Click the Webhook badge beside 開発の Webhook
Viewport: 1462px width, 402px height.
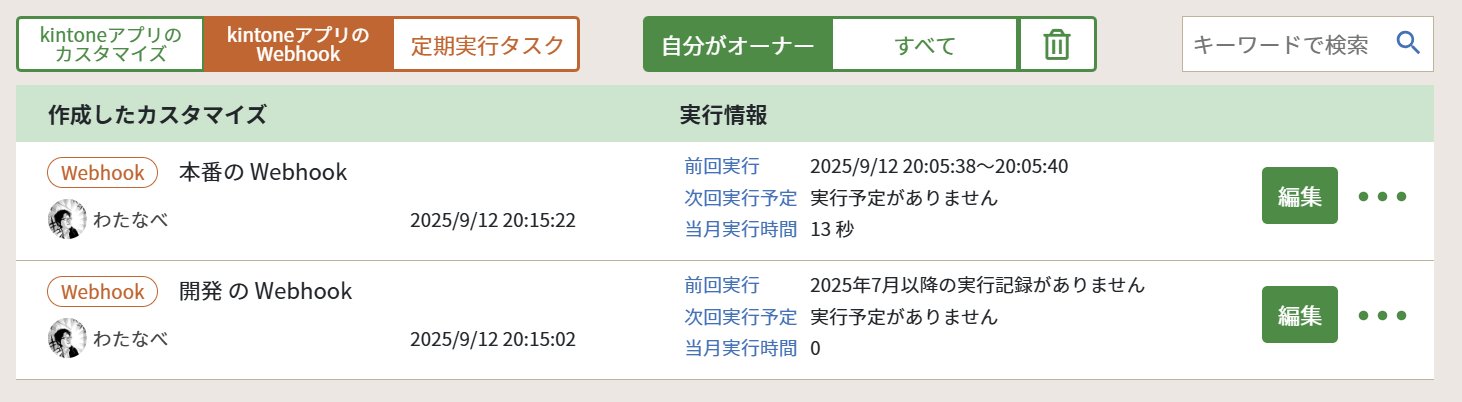pos(103,291)
